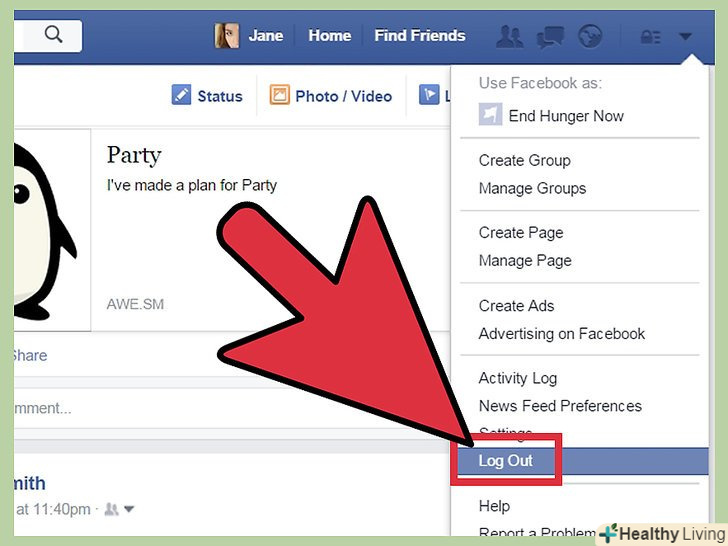Choose the Photo / Video option

coord(331,96)
